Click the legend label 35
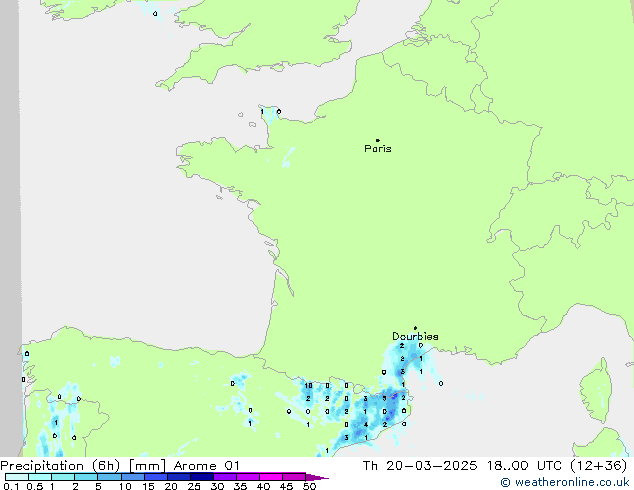 pos(240,486)
